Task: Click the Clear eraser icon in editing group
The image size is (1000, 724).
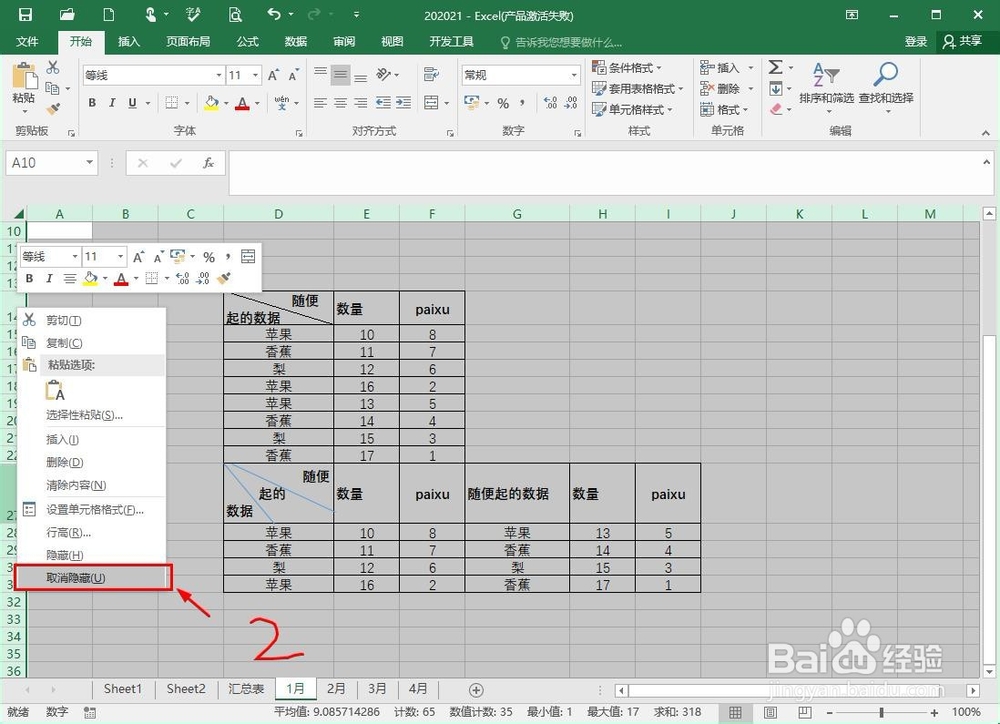Action: click(776, 109)
